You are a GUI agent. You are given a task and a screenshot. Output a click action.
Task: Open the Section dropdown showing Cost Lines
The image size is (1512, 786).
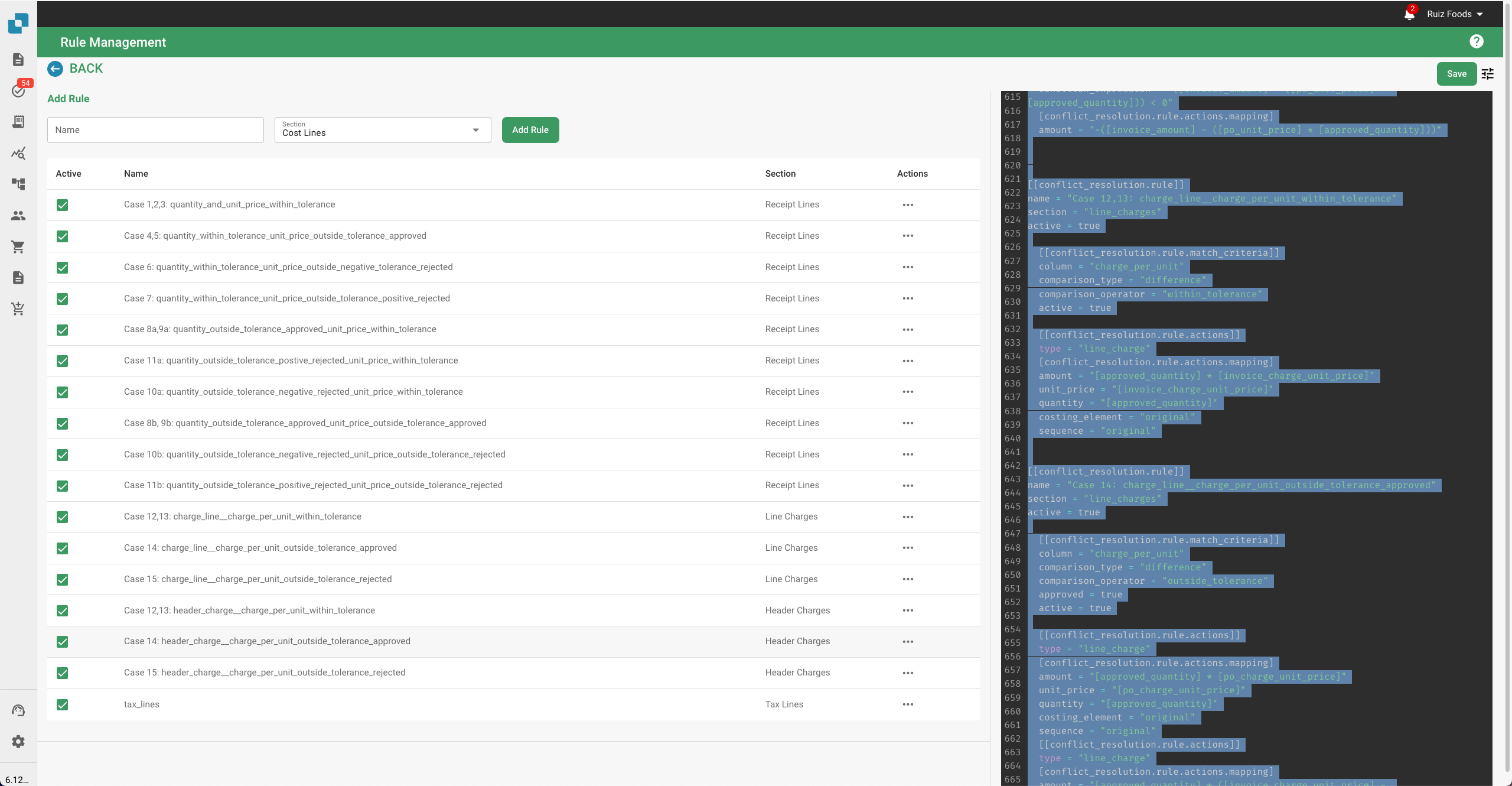tap(382, 129)
